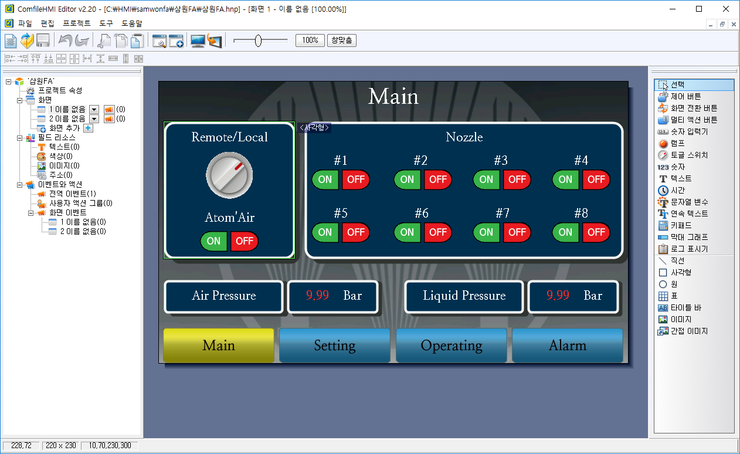Image resolution: width=740 pixels, height=454 pixels.
Task: Toggle the Atom'Air ON button
Action: pyautogui.click(x=213, y=241)
